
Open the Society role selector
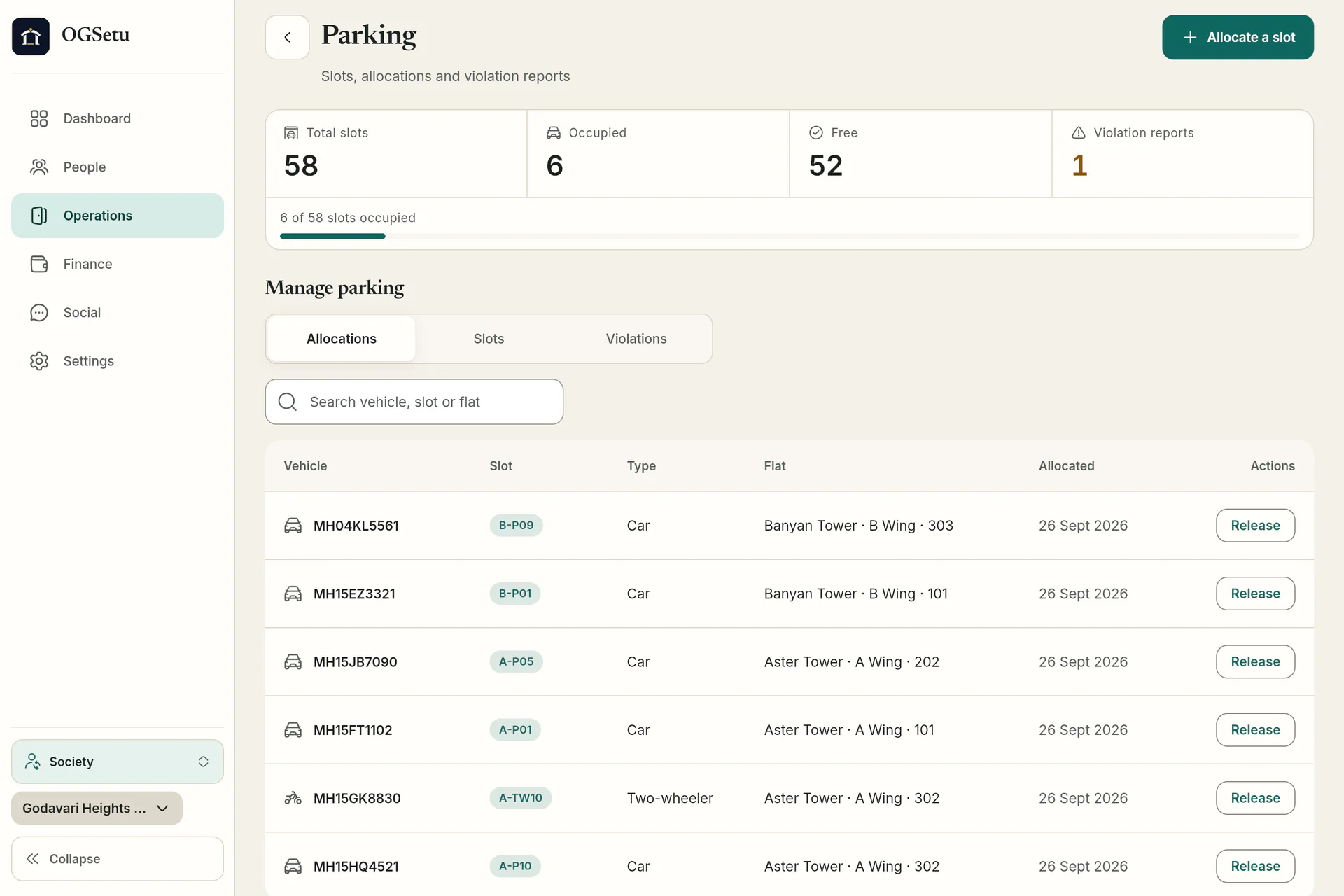point(118,762)
